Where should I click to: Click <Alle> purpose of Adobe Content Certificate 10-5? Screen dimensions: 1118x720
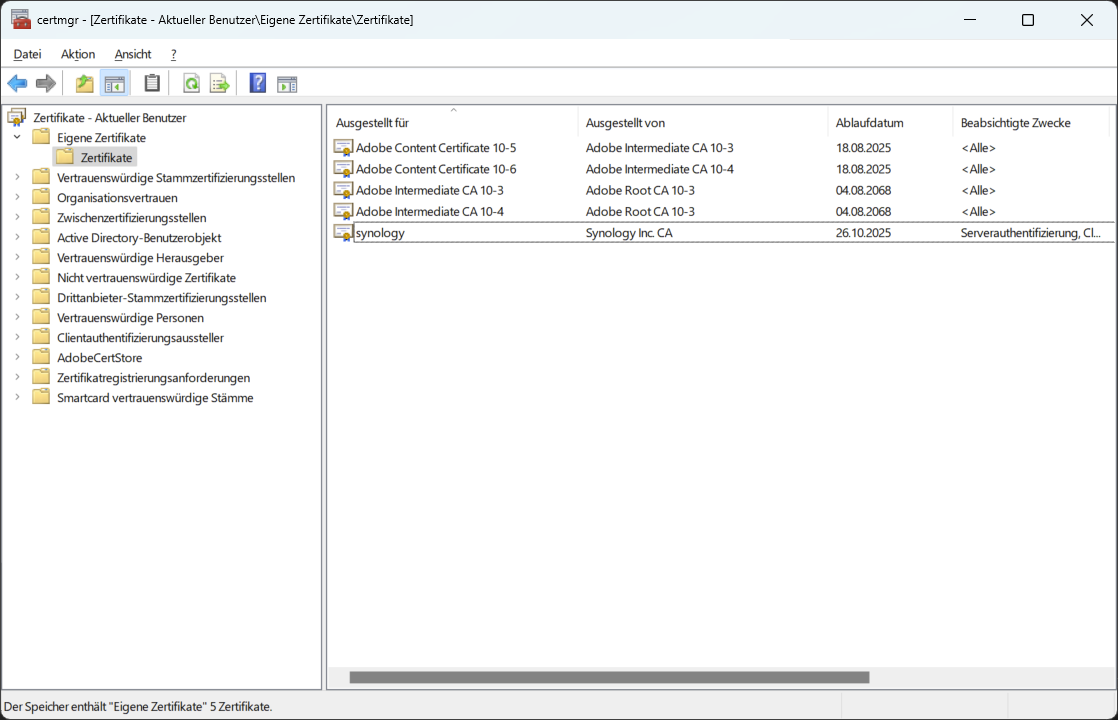[978, 148]
